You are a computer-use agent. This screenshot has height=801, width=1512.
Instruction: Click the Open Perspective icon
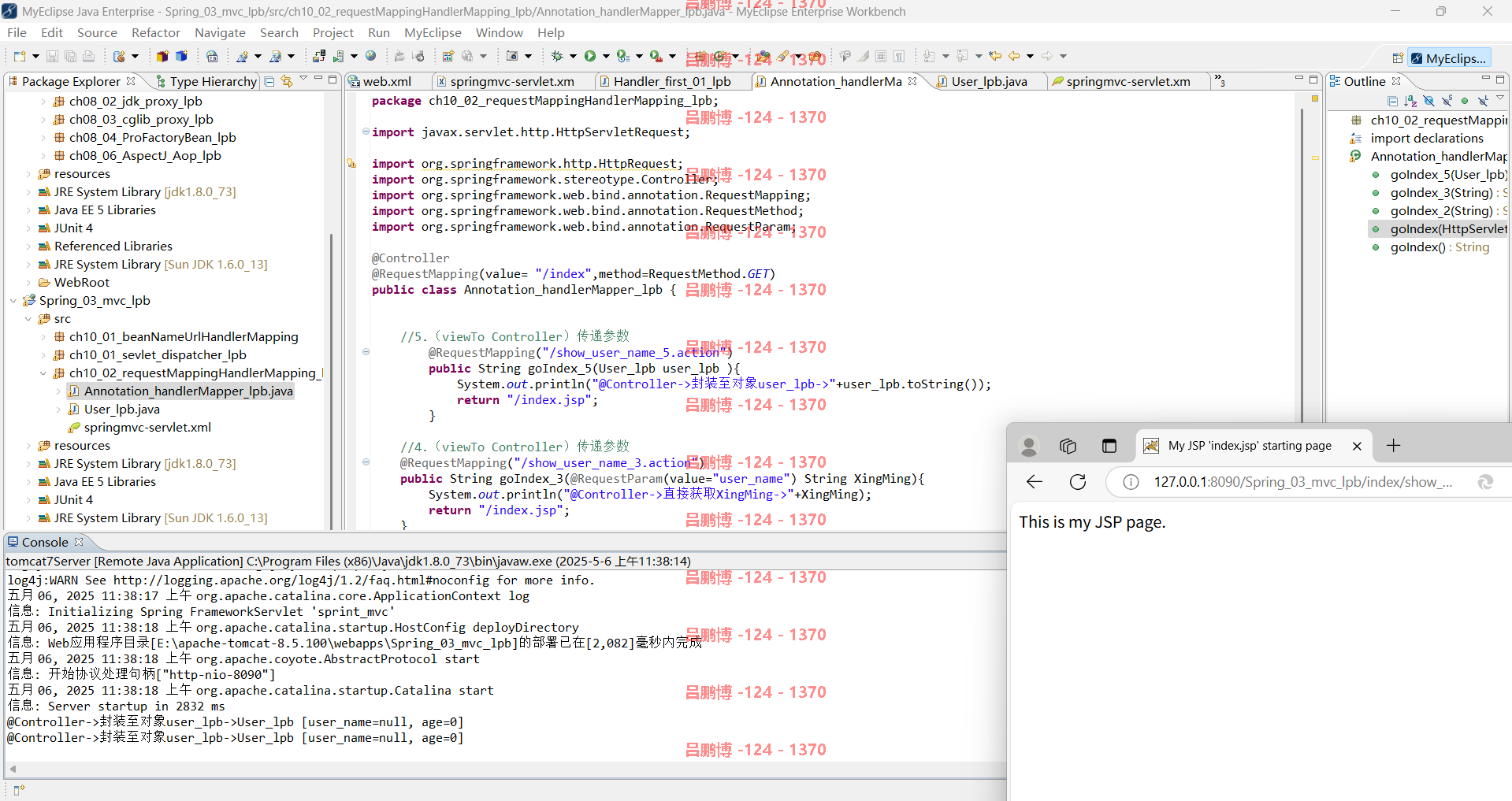click(1398, 57)
